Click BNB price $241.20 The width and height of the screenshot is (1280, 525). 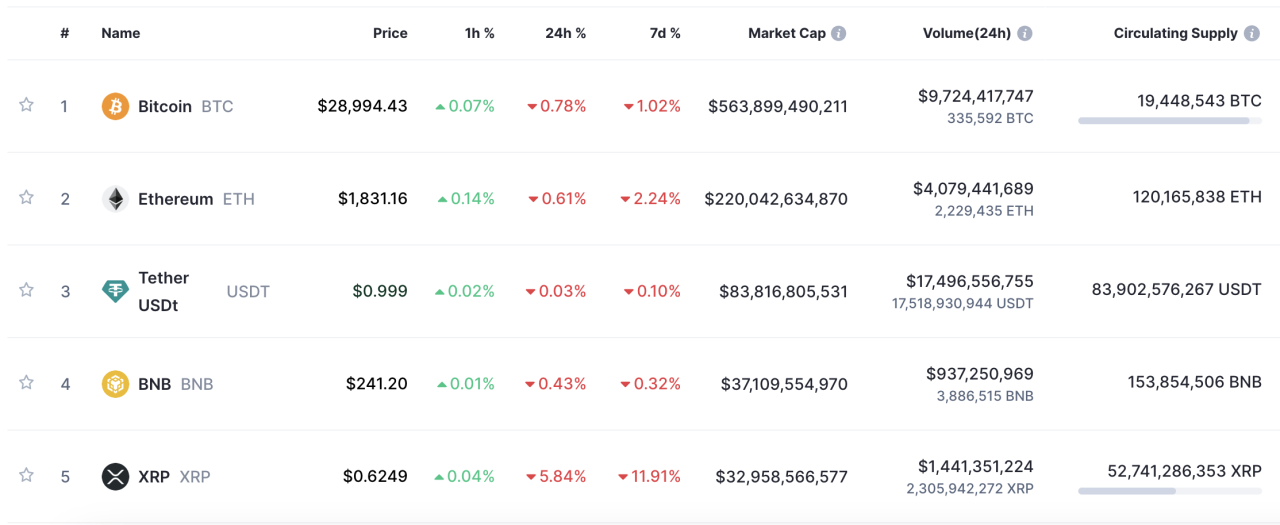pos(377,383)
